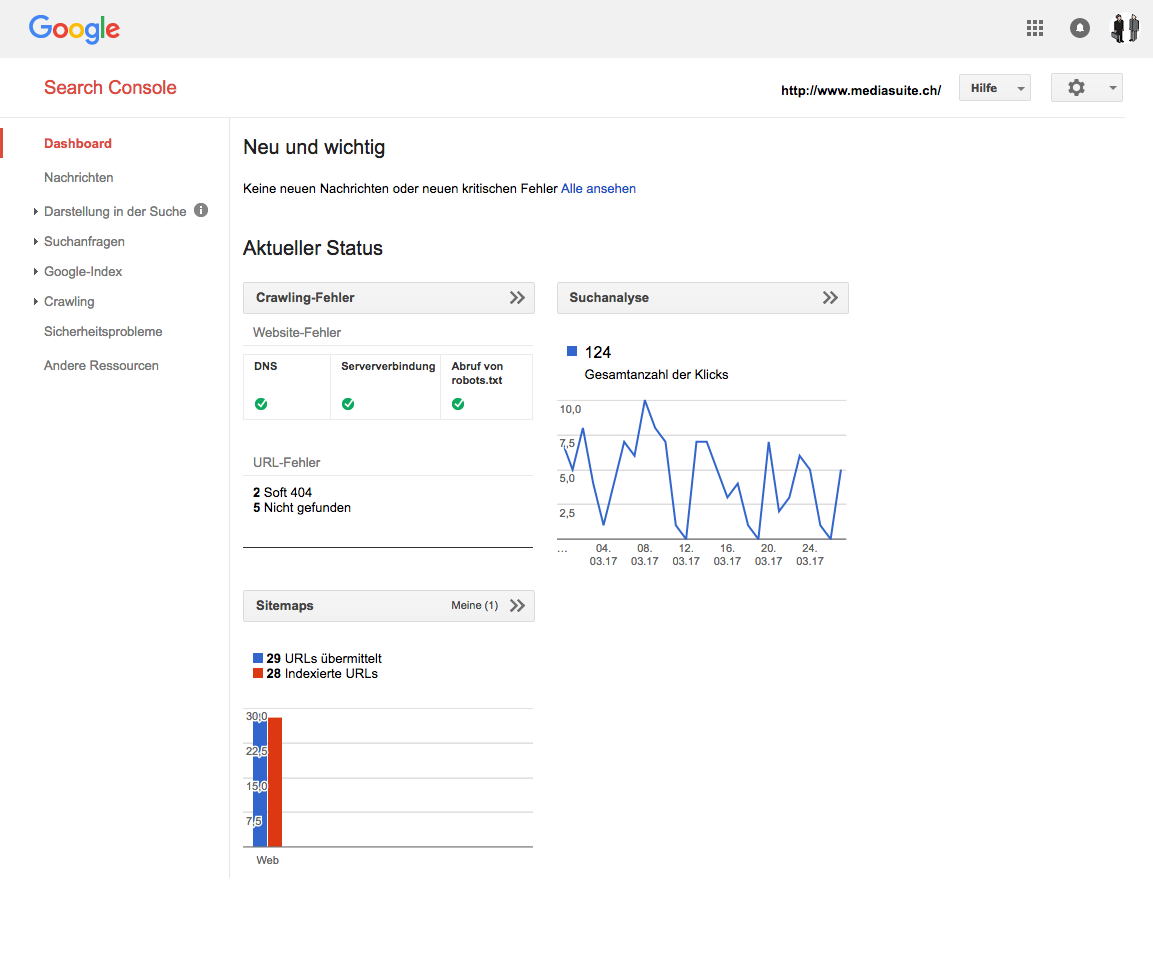Click the Search Console title

[x=110, y=88]
